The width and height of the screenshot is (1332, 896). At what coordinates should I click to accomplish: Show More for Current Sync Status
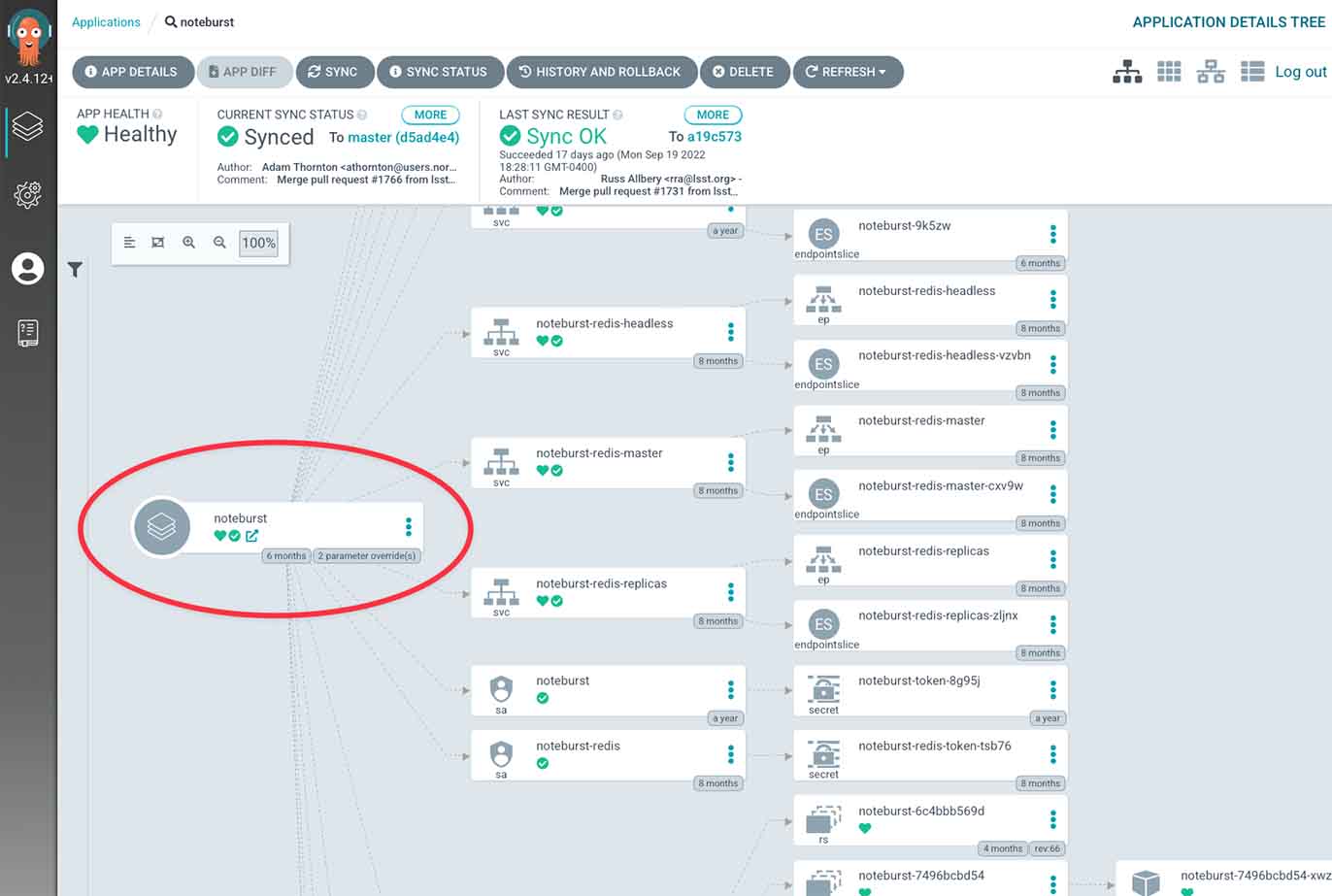[x=430, y=115]
